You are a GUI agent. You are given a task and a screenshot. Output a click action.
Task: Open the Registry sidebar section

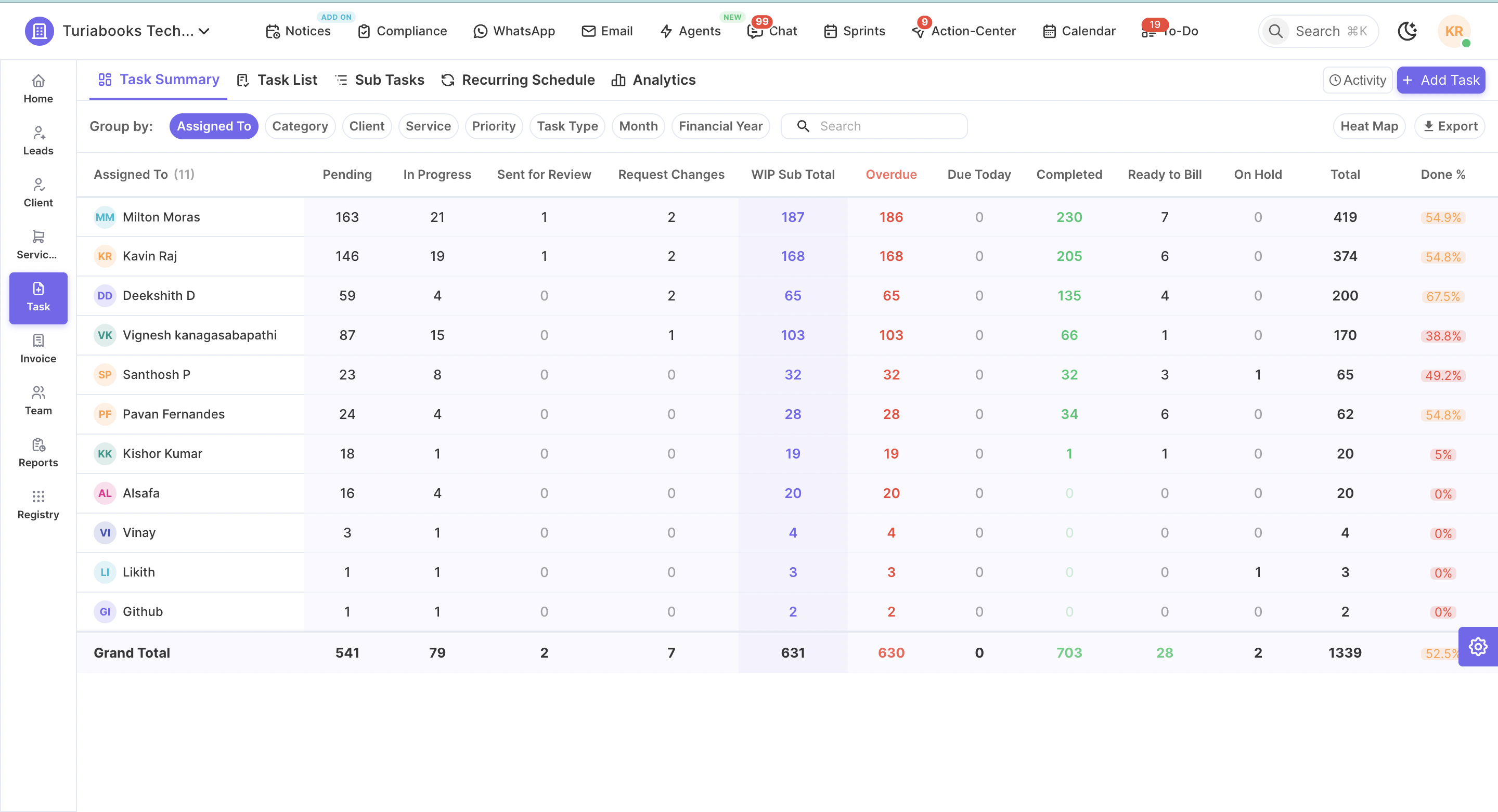(x=38, y=505)
